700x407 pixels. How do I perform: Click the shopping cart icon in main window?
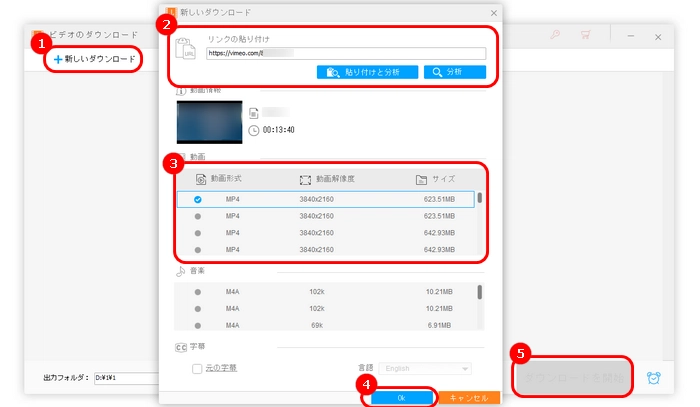[586, 34]
